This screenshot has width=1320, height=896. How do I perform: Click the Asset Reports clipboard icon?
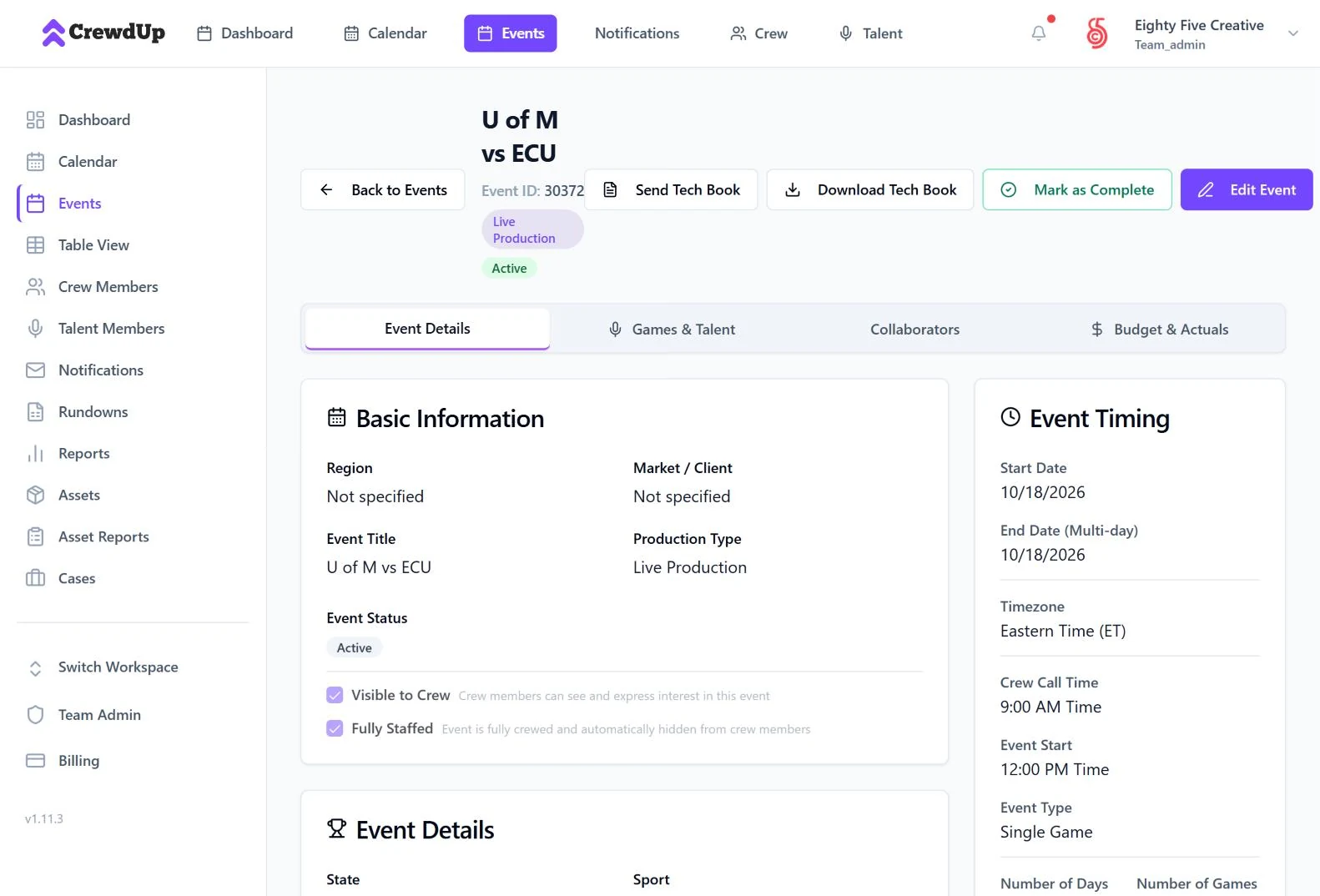click(x=35, y=537)
